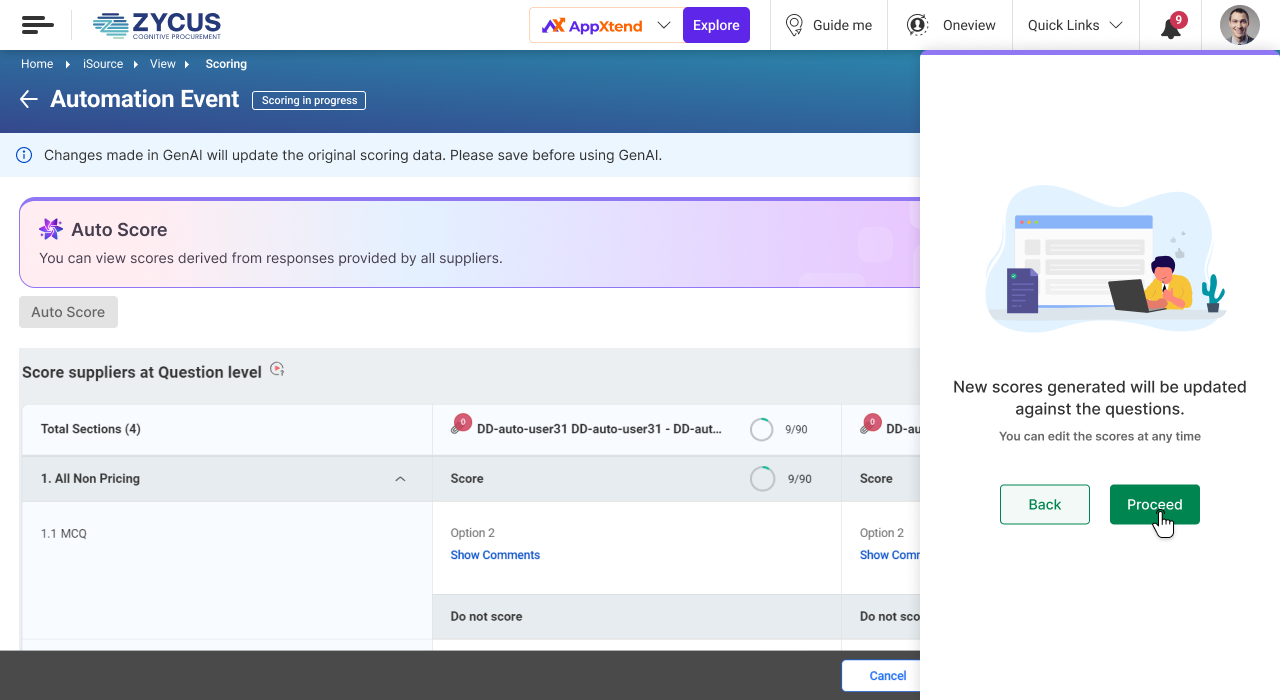Image resolution: width=1280 pixels, height=700 pixels.
Task: Click the Proceed button
Action: [1154, 504]
